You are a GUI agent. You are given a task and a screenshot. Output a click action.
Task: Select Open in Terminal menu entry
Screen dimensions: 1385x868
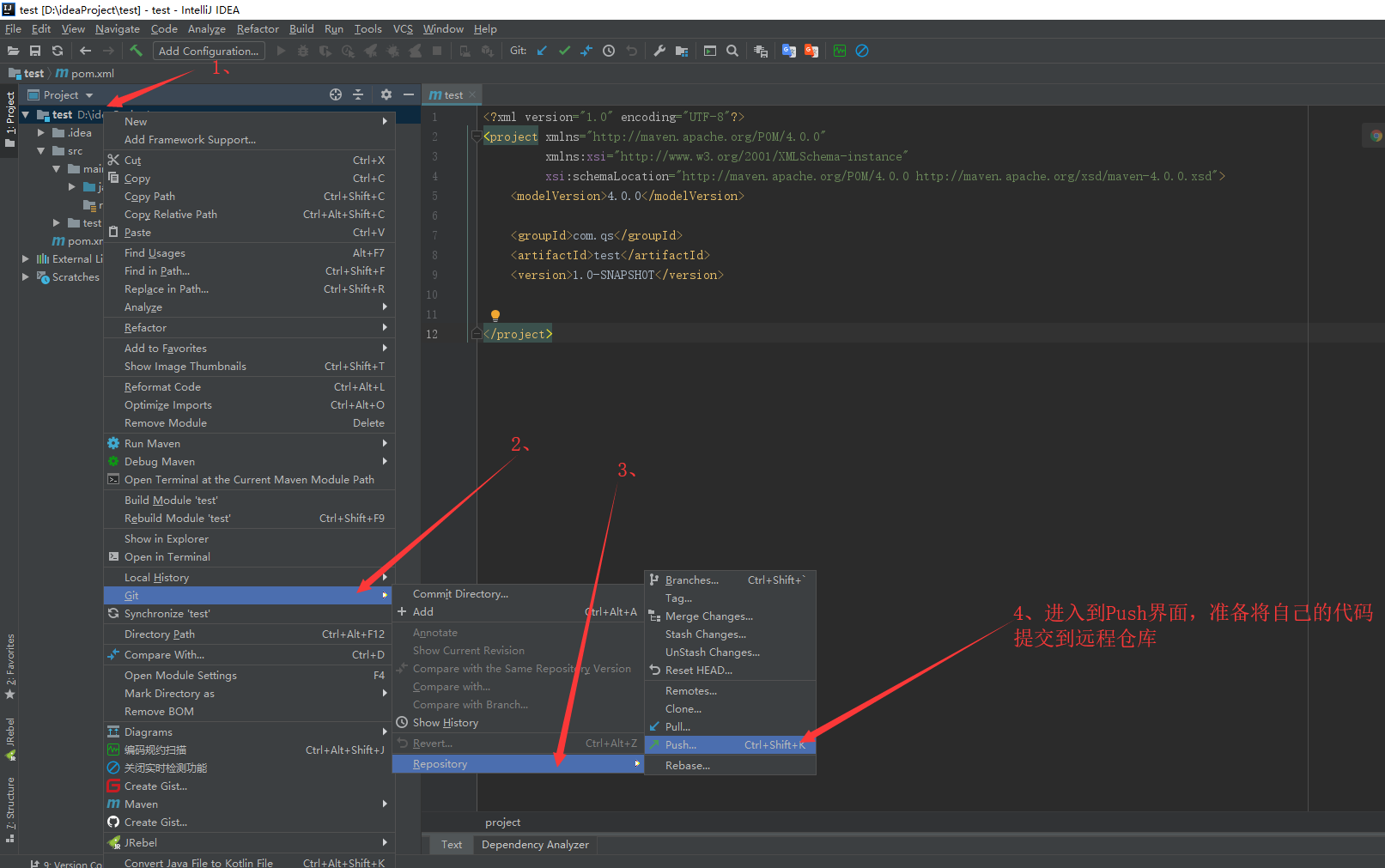[249, 557]
